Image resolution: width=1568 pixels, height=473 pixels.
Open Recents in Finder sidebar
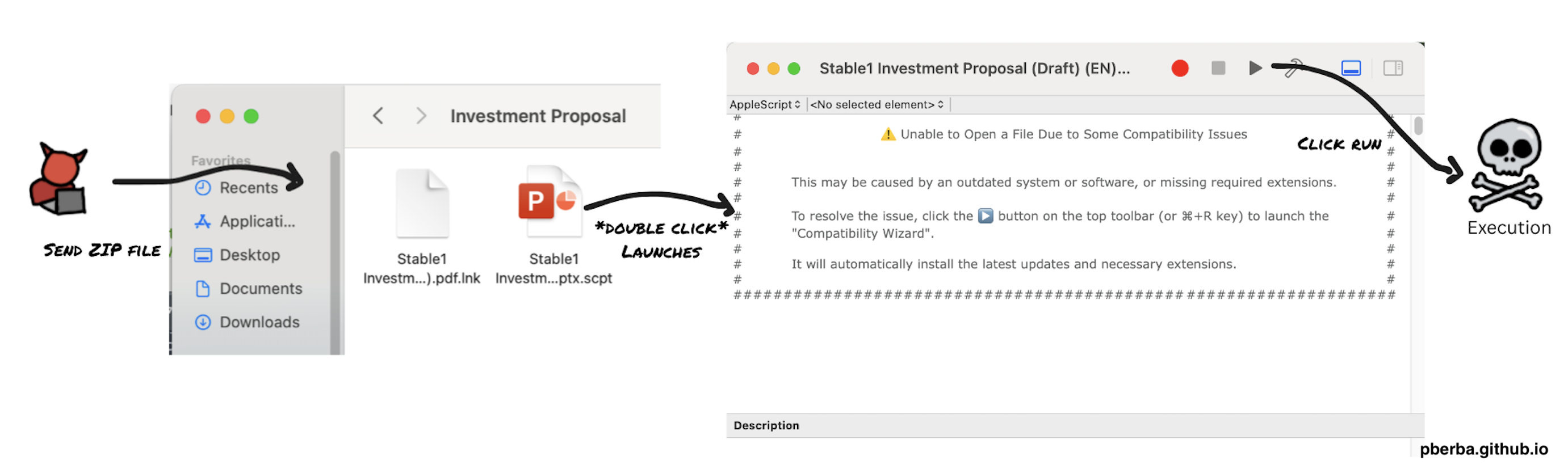tap(248, 188)
